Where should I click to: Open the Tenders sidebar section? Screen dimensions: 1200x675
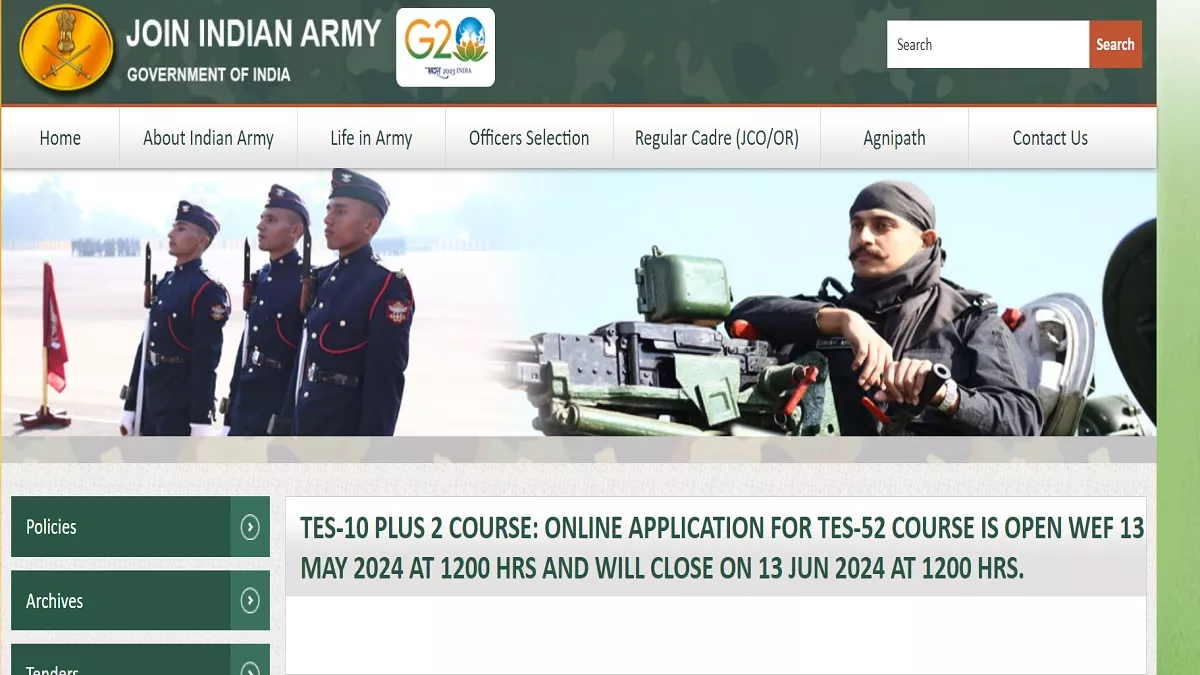click(120, 665)
